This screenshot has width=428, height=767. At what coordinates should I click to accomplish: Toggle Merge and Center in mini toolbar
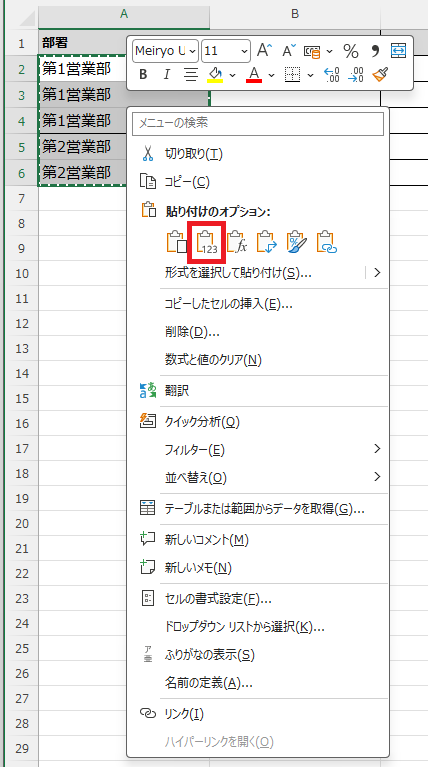(x=398, y=51)
